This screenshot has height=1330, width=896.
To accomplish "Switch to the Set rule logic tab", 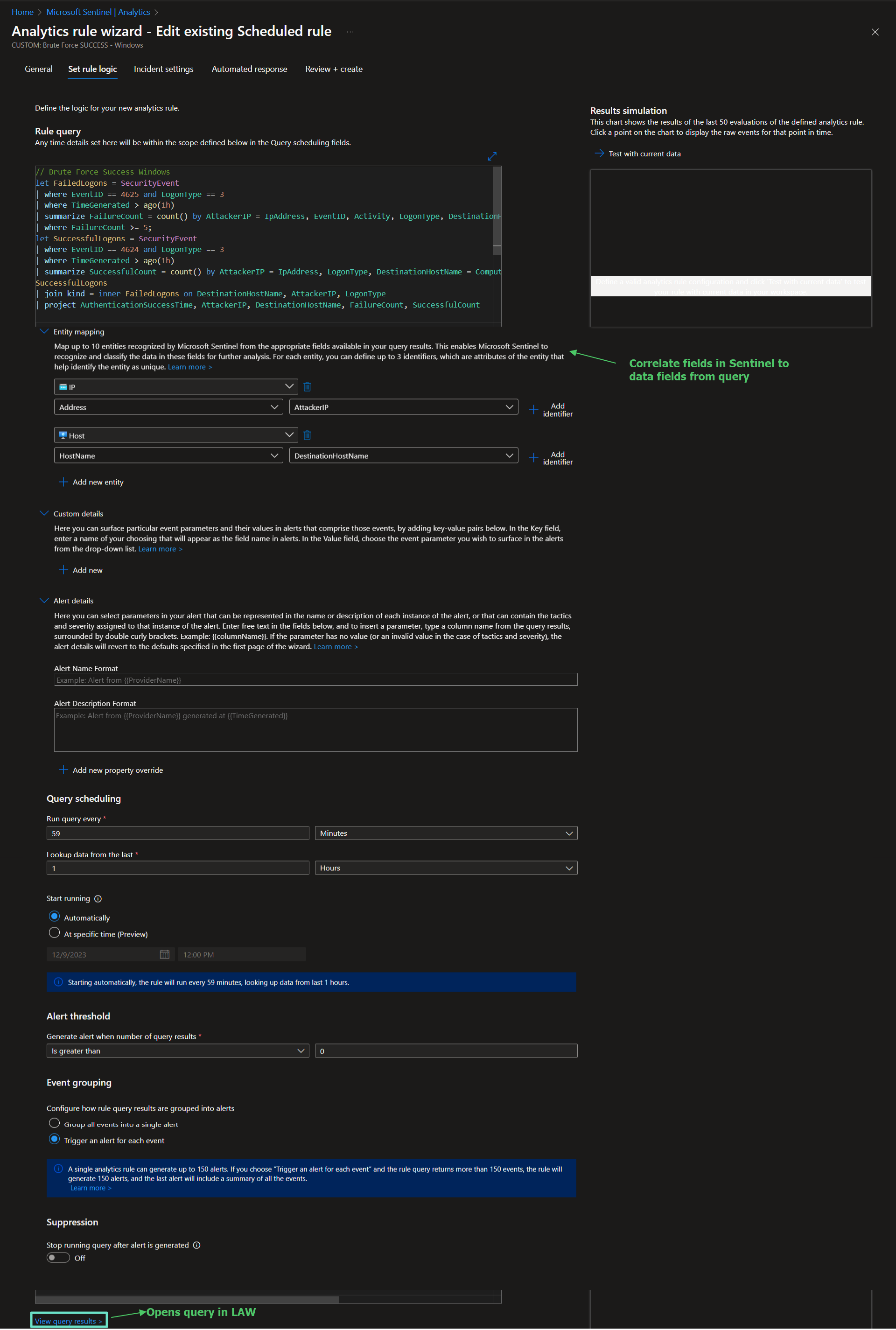I will coord(92,69).
